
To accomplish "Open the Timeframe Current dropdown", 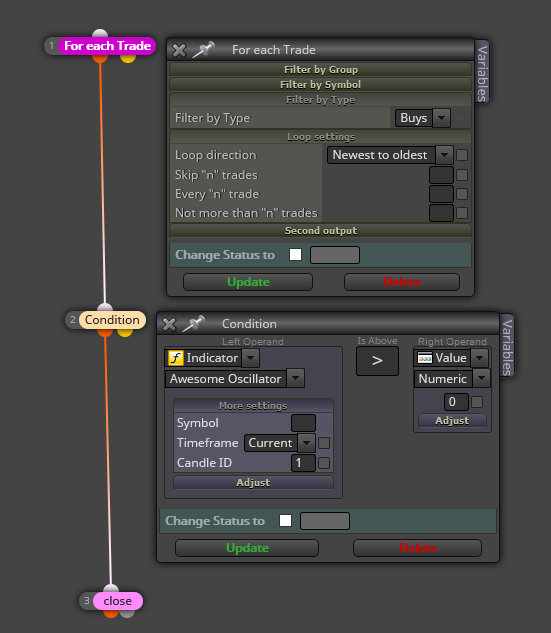I will coord(280,443).
